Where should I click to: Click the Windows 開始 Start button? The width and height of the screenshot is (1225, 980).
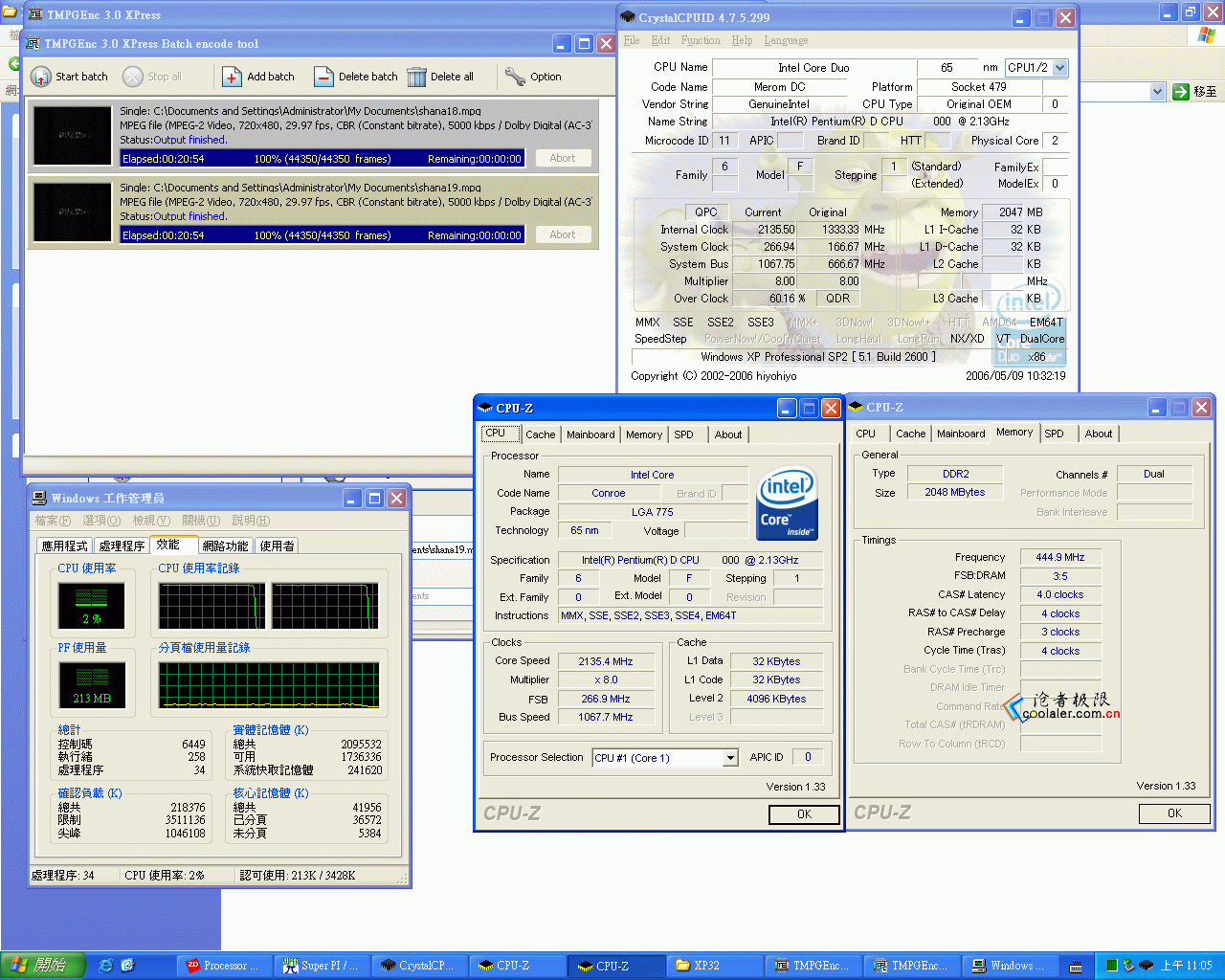pos(43,966)
